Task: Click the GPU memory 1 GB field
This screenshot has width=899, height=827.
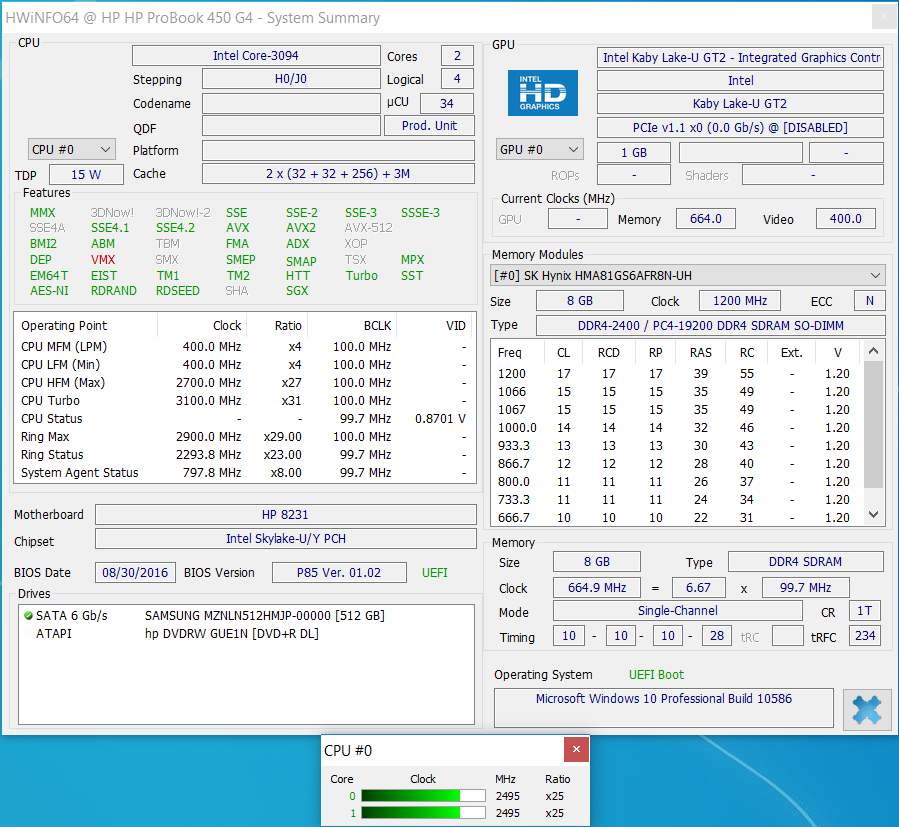Action: pyautogui.click(x=634, y=153)
